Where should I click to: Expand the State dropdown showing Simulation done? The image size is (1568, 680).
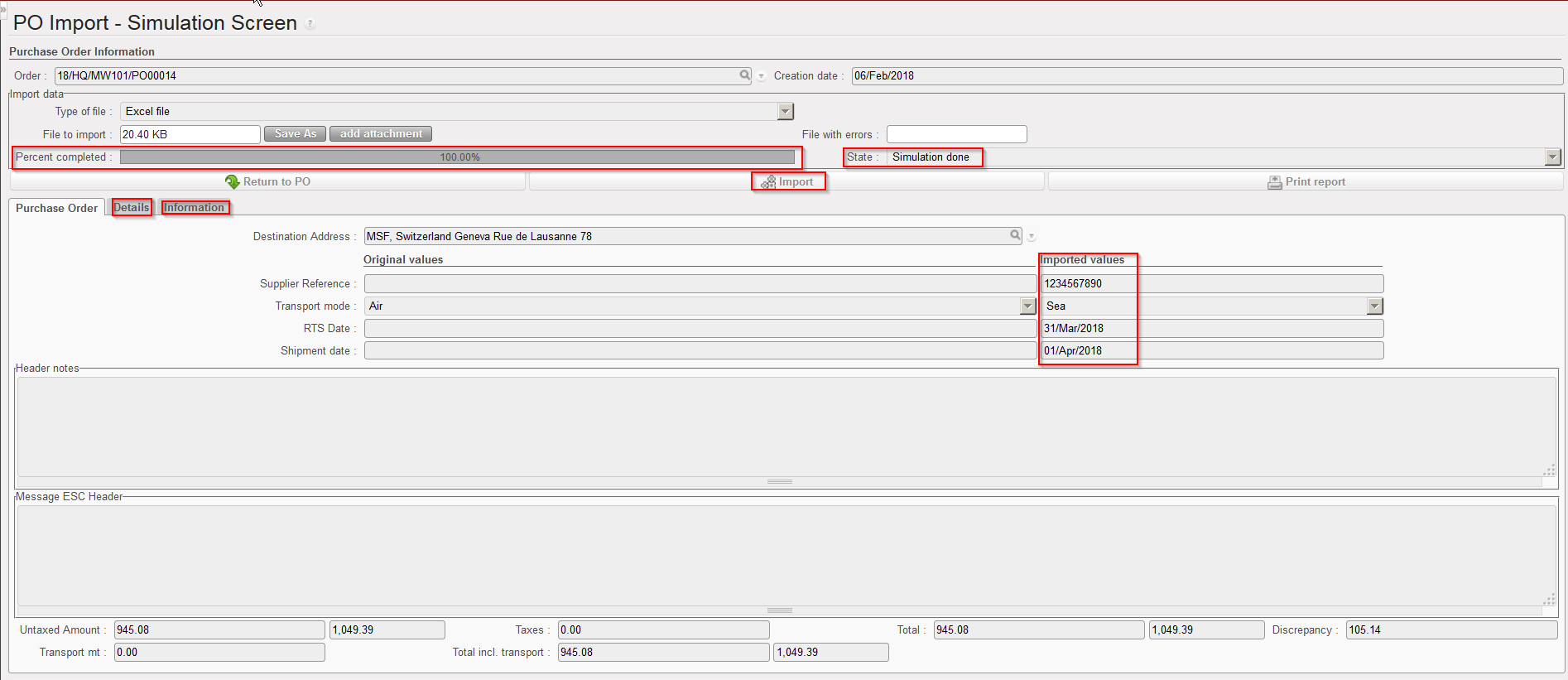[1552, 157]
